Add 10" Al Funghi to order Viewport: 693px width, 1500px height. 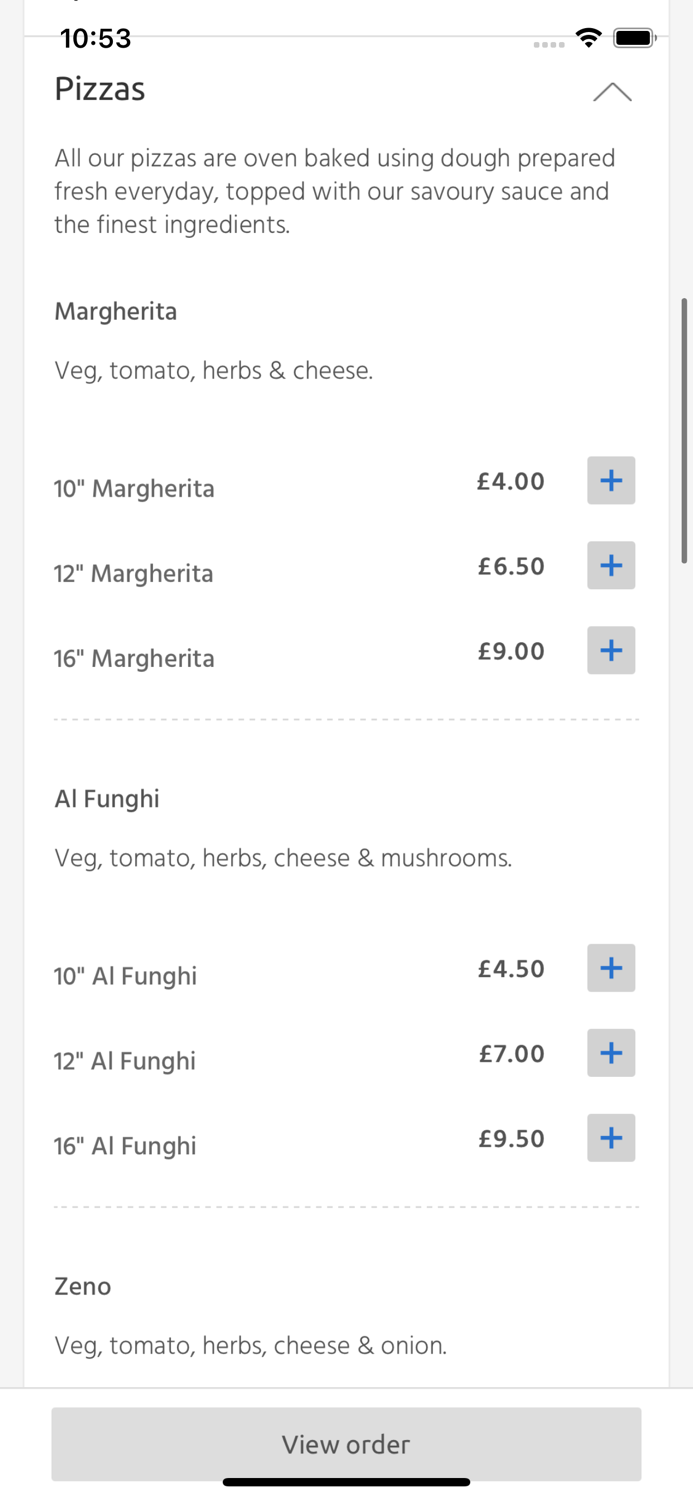coord(610,968)
